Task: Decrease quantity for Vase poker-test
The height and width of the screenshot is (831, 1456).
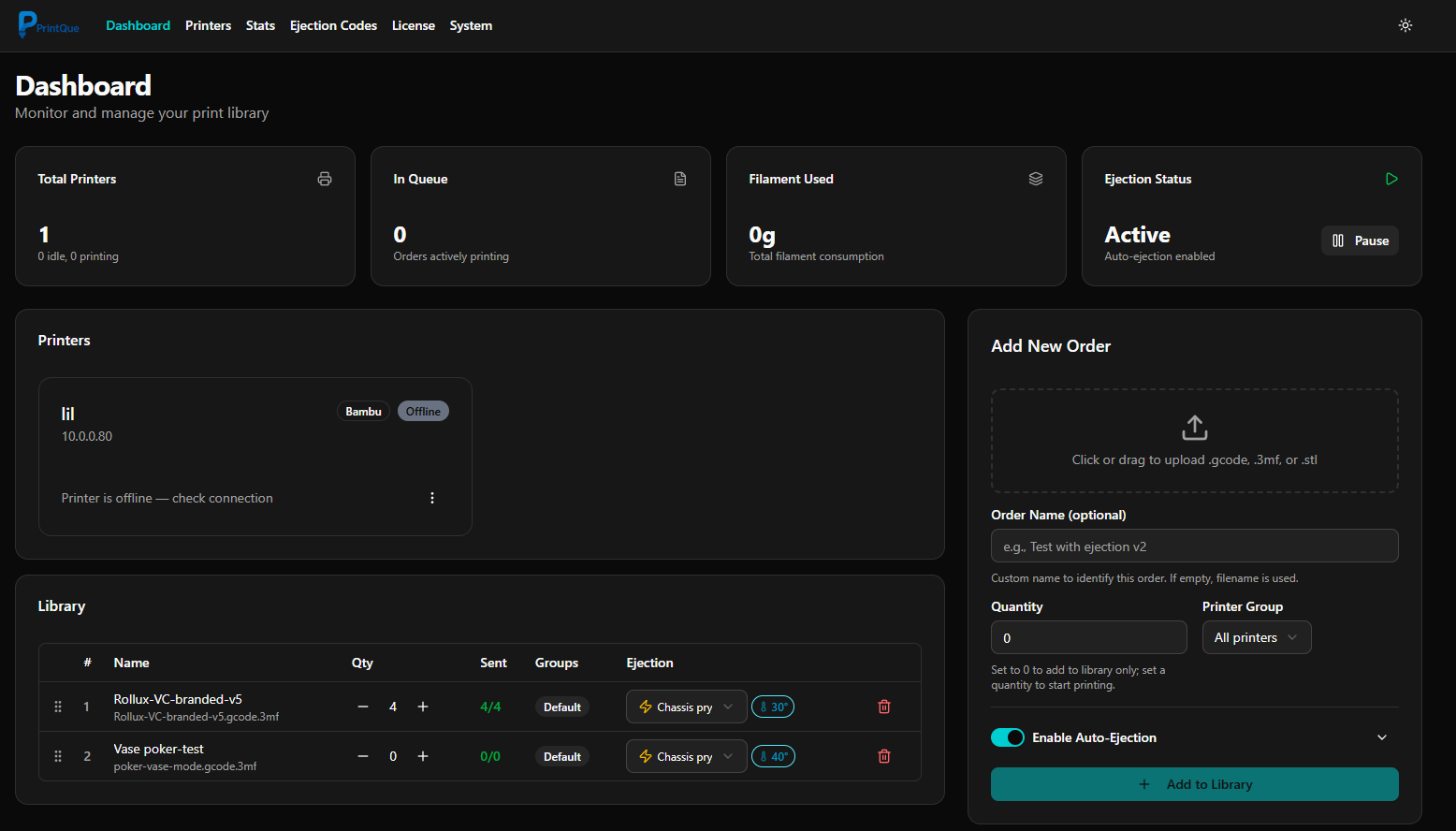Action: click(x=363, y=756)
